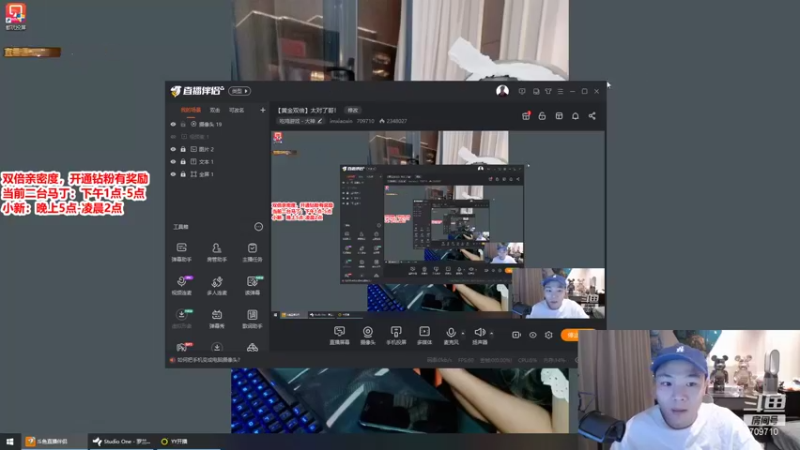Switch to 斗鱼直播伴侣 taskbar item
800x450 pixels.
[x=53, y=441]
